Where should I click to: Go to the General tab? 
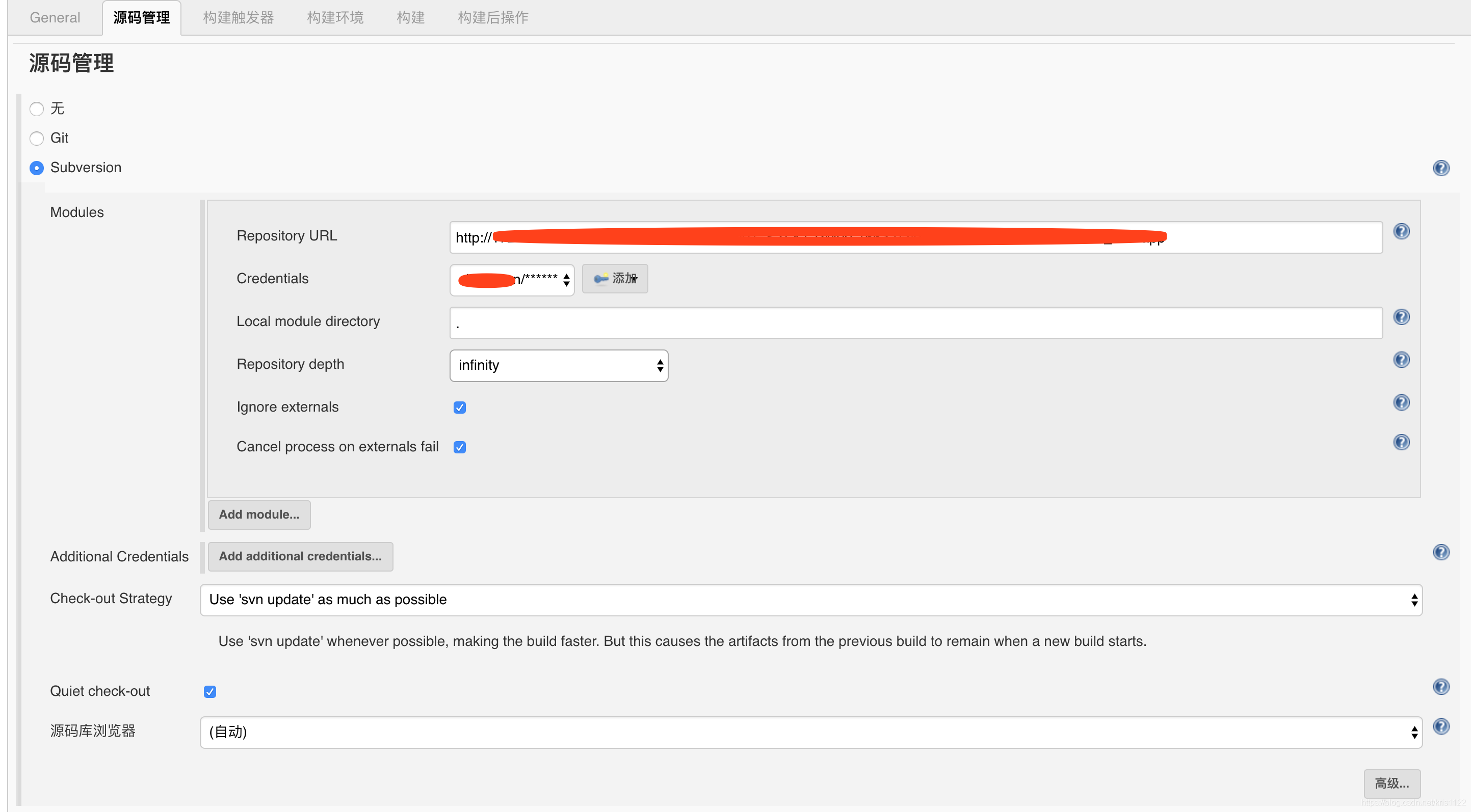[55, 18]
